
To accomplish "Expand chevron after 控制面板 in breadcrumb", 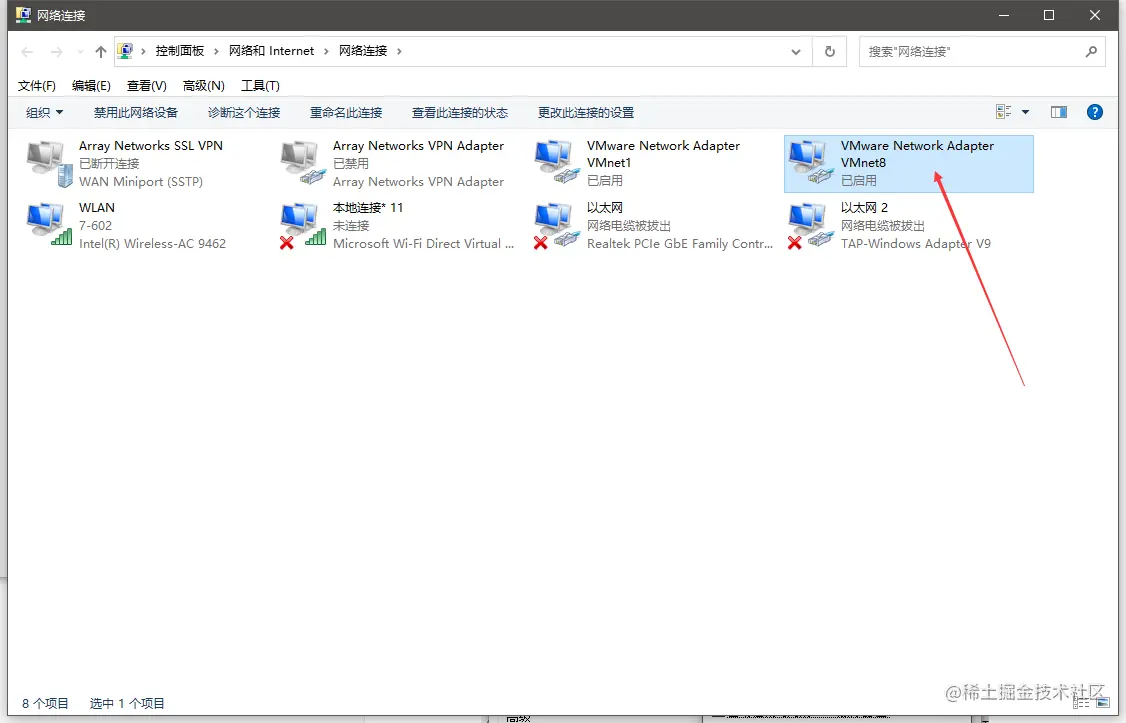I will 216,51.
